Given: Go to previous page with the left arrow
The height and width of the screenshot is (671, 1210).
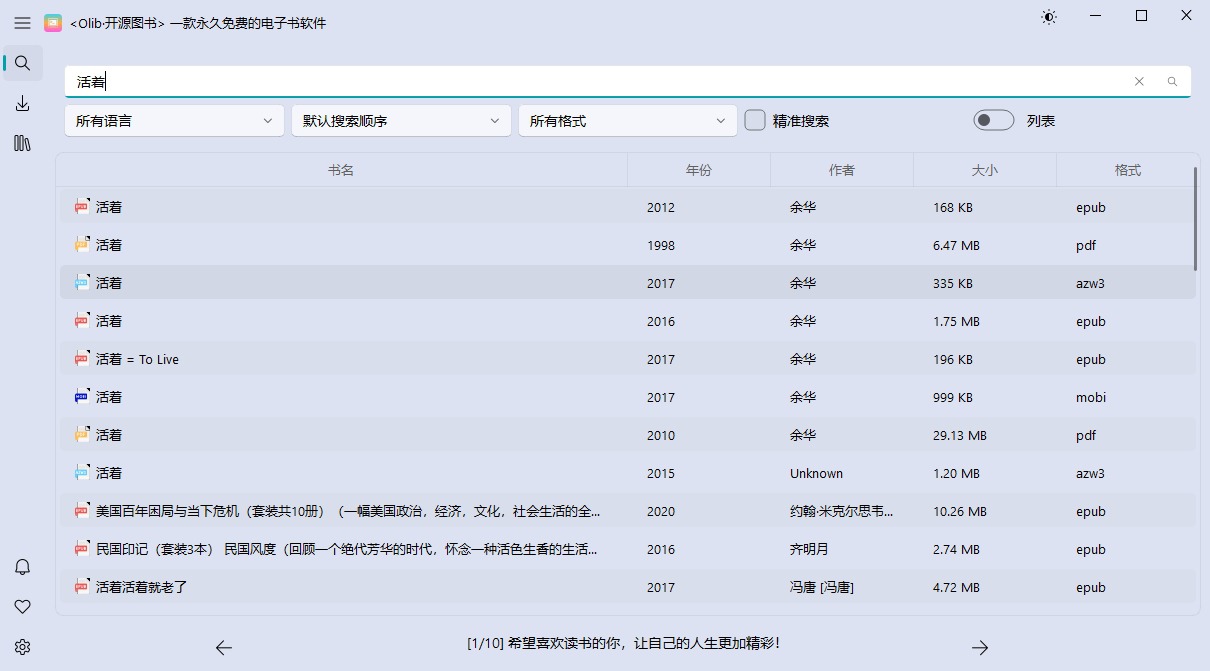Looking at the screenshot, I should (x=224, y=648).
